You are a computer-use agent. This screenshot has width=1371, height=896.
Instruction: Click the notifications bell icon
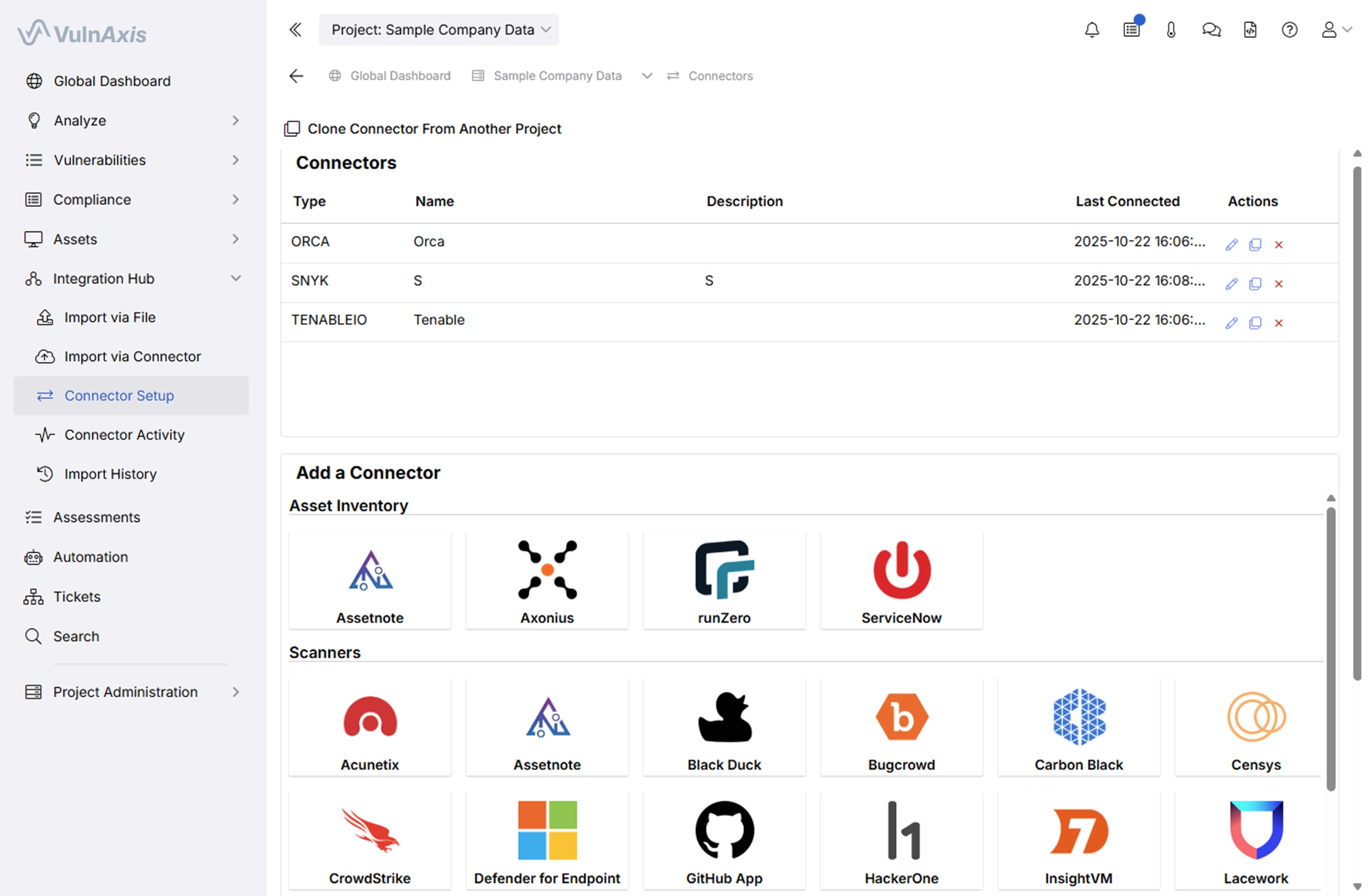(x=1092, y=30)
